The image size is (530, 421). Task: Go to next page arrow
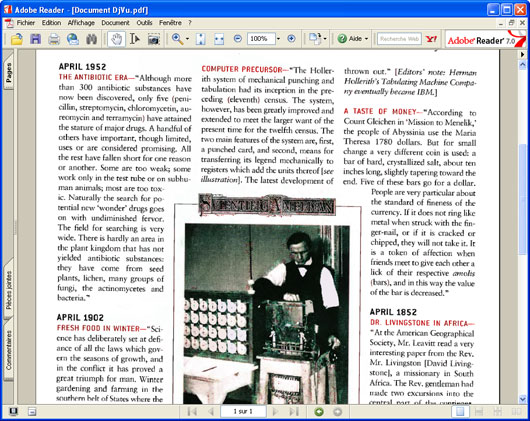(275, 412)
